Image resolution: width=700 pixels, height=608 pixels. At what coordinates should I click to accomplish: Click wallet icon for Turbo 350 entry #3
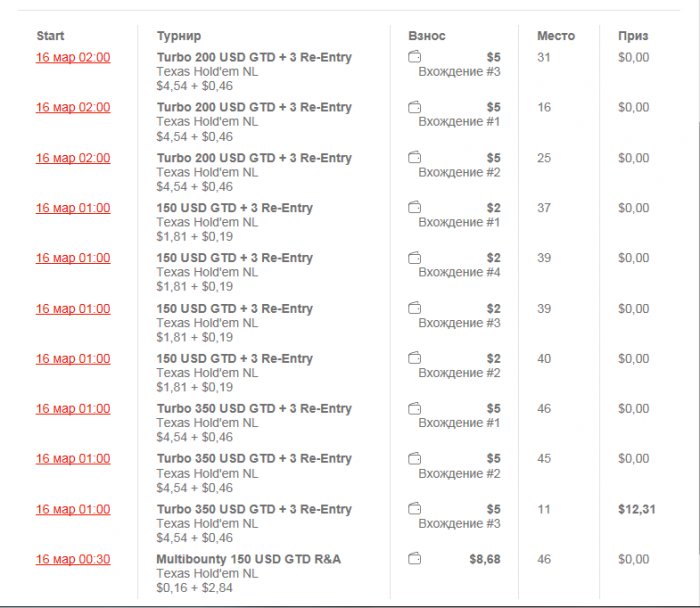[x=415, y=509]
